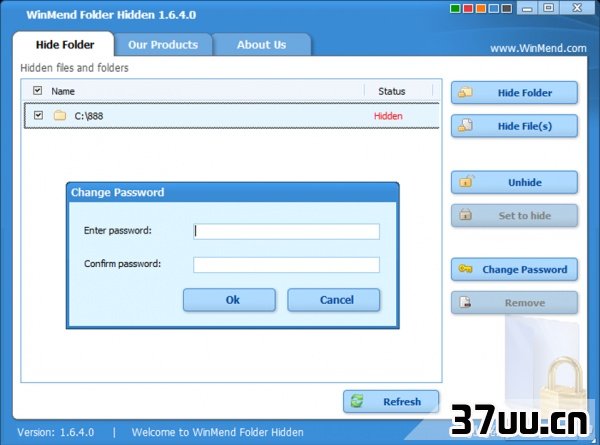Click the Unhide button

point(514,182)
